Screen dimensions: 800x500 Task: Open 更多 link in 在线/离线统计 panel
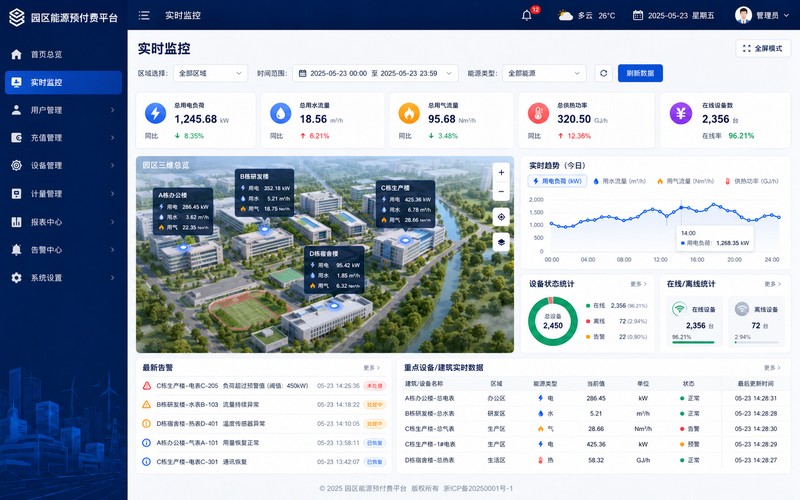coord(772,284)
